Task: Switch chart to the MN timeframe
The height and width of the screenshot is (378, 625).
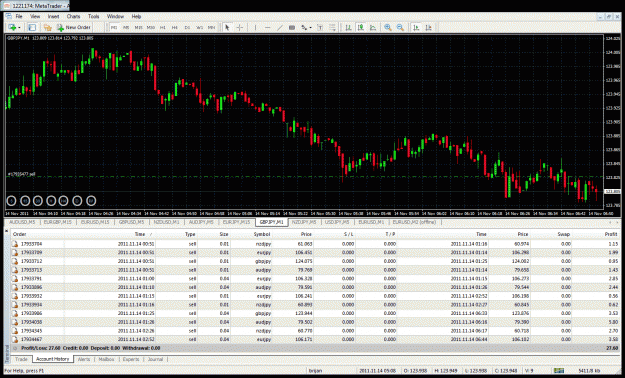Action: [211, 28]
